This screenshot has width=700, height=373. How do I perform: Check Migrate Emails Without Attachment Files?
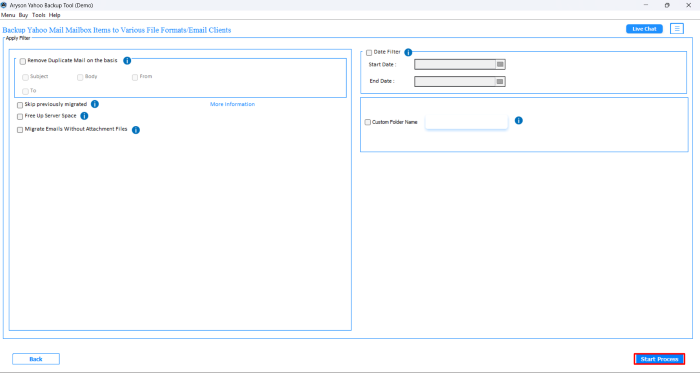coord(20,130)
